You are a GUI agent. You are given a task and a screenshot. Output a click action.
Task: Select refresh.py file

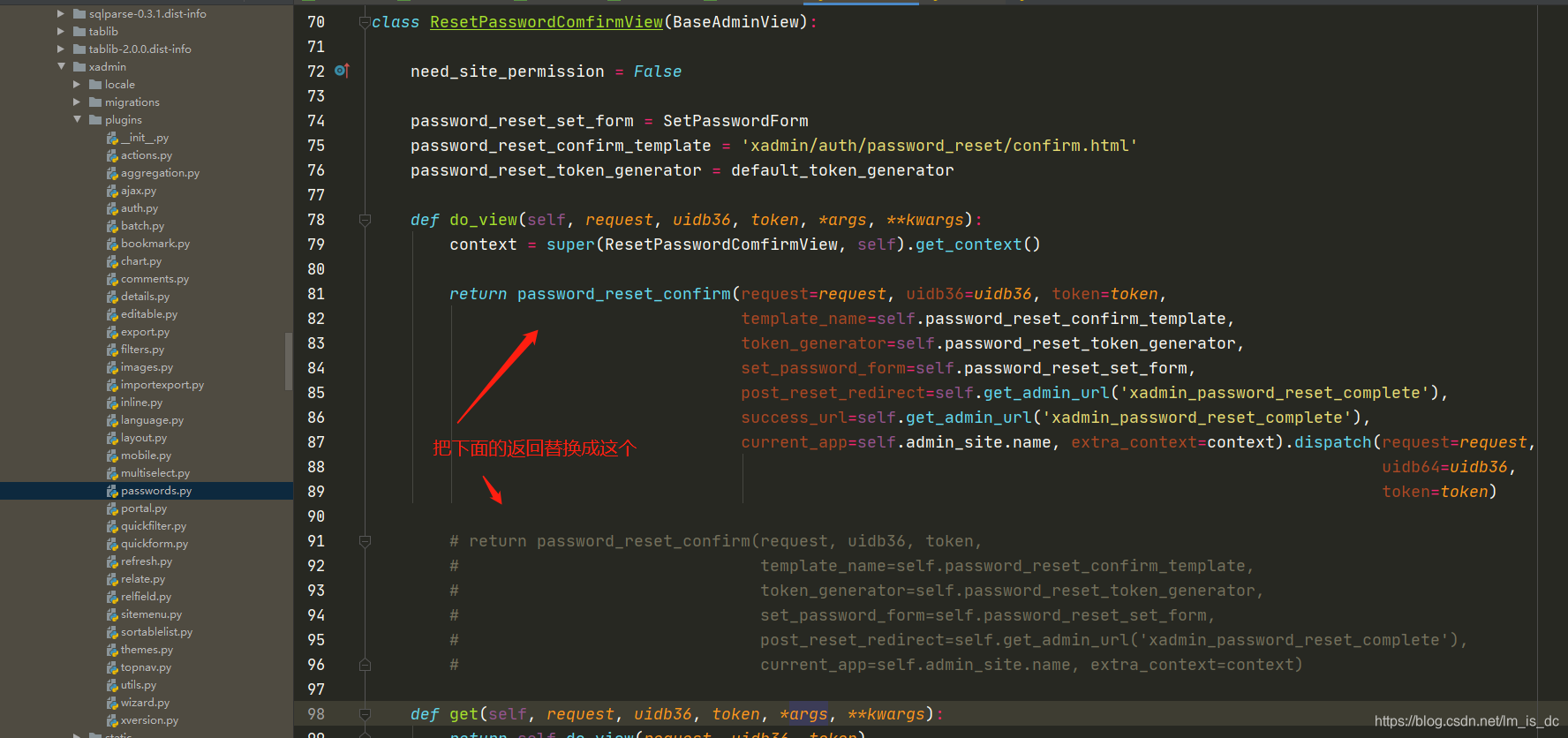[x=147, y=561]
